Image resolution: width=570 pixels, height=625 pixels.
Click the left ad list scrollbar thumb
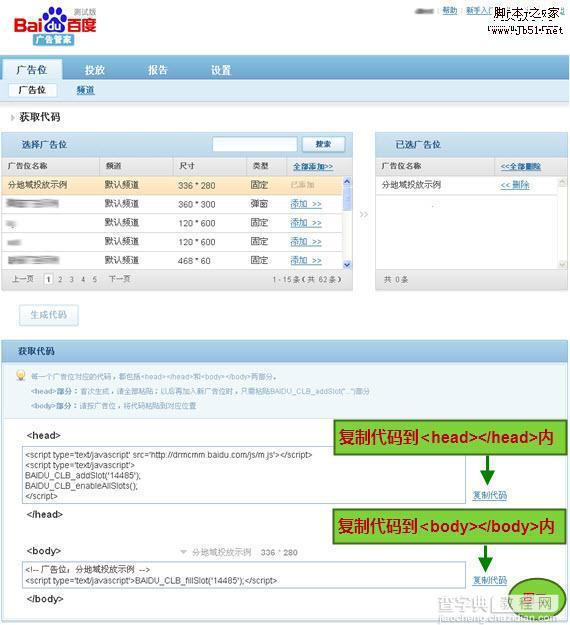click(x=347, y=199)
